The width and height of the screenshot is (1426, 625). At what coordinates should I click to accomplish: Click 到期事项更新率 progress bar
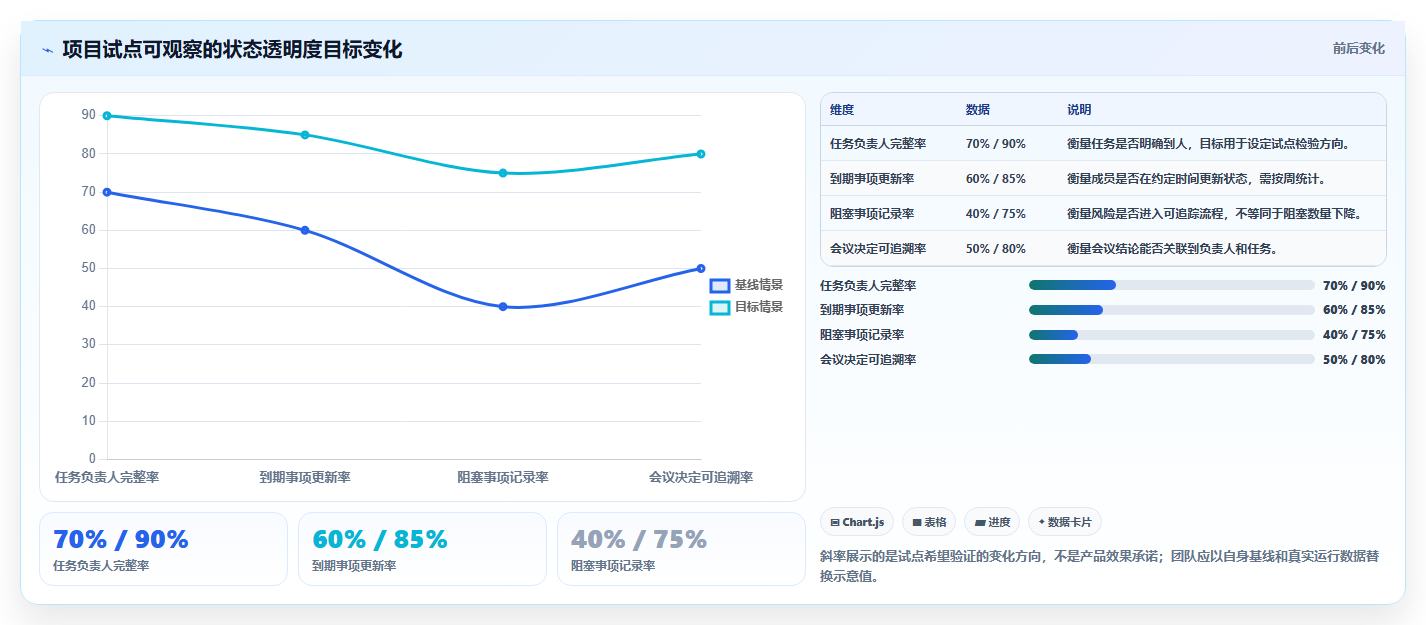point(1171,310)
